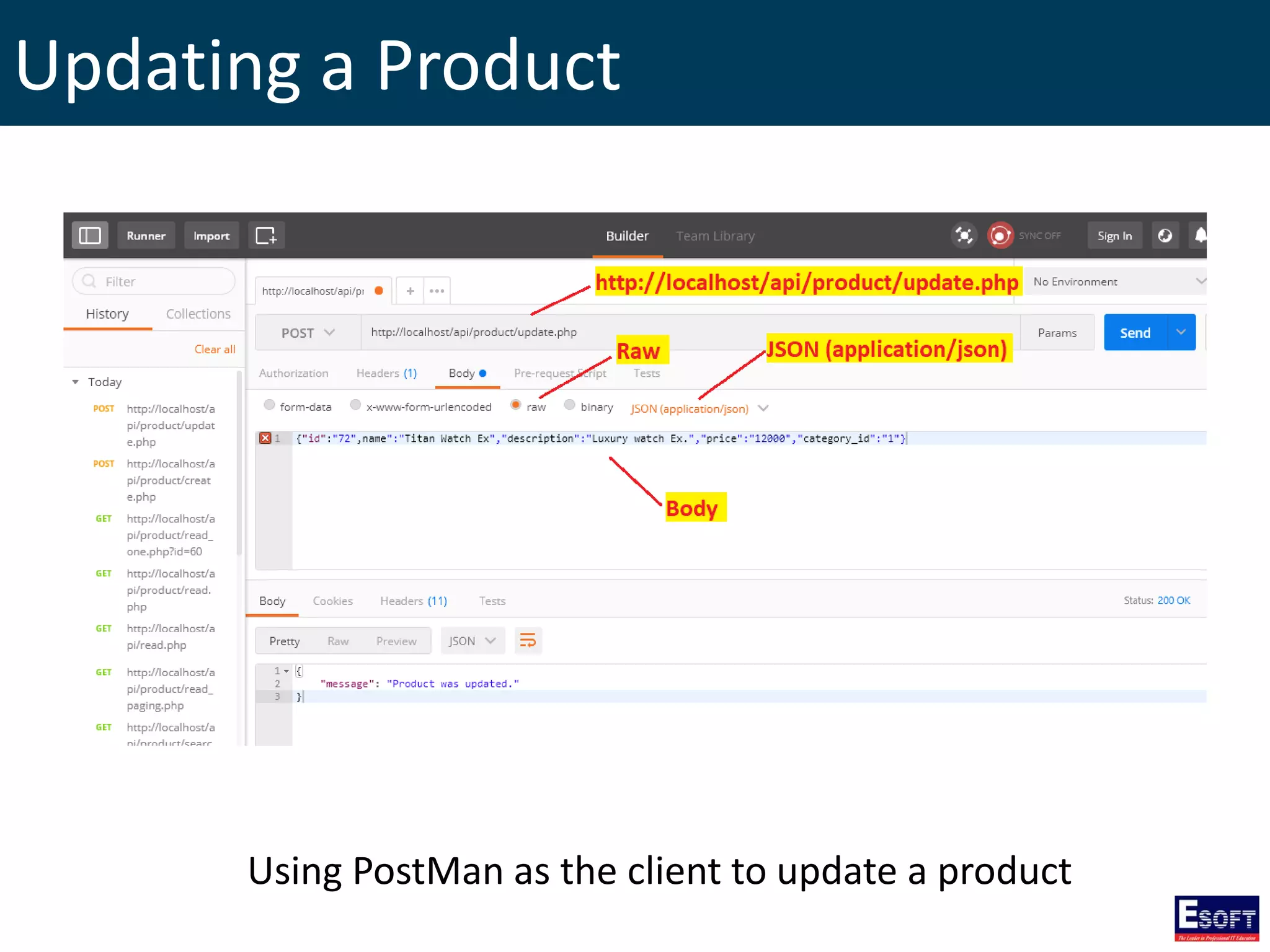Toggle the sidebar panel icon

[x=90, y=236]
